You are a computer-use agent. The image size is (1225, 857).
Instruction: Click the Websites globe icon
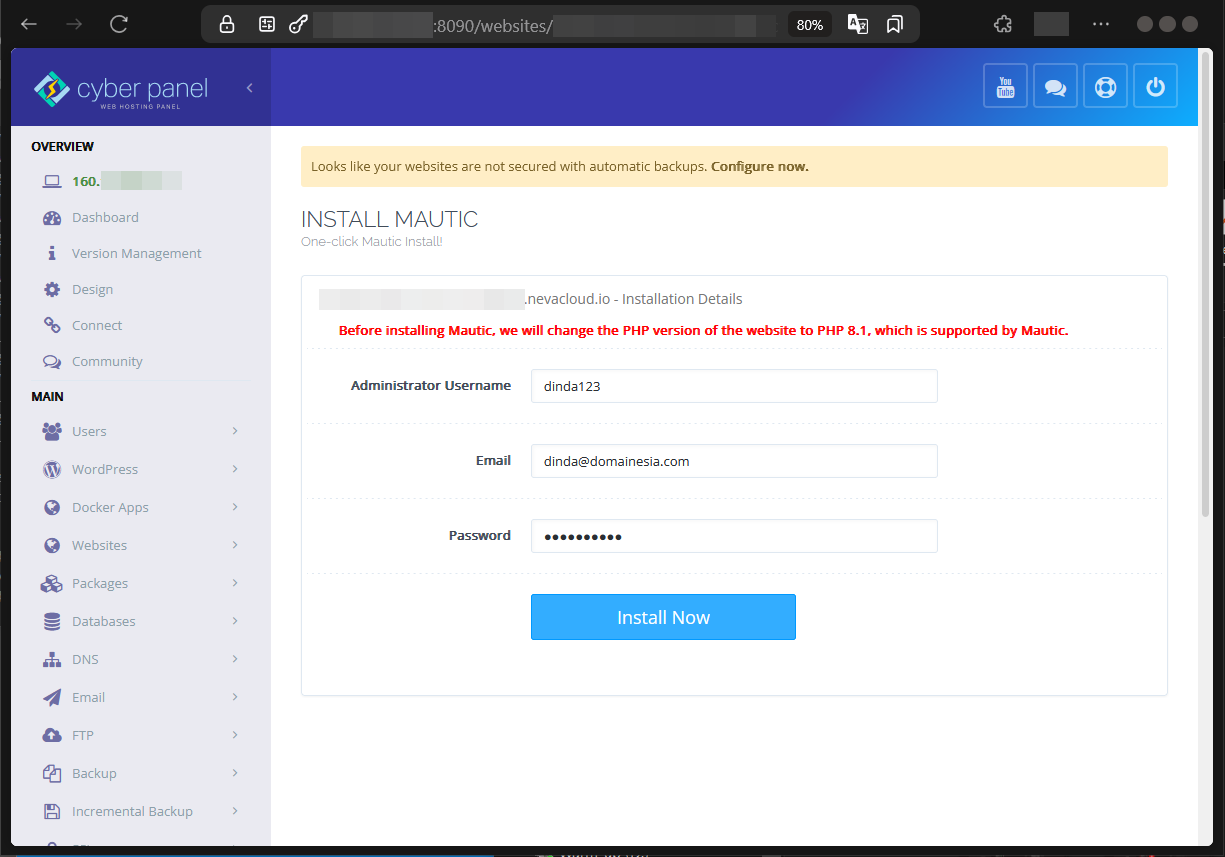(52, 546)
